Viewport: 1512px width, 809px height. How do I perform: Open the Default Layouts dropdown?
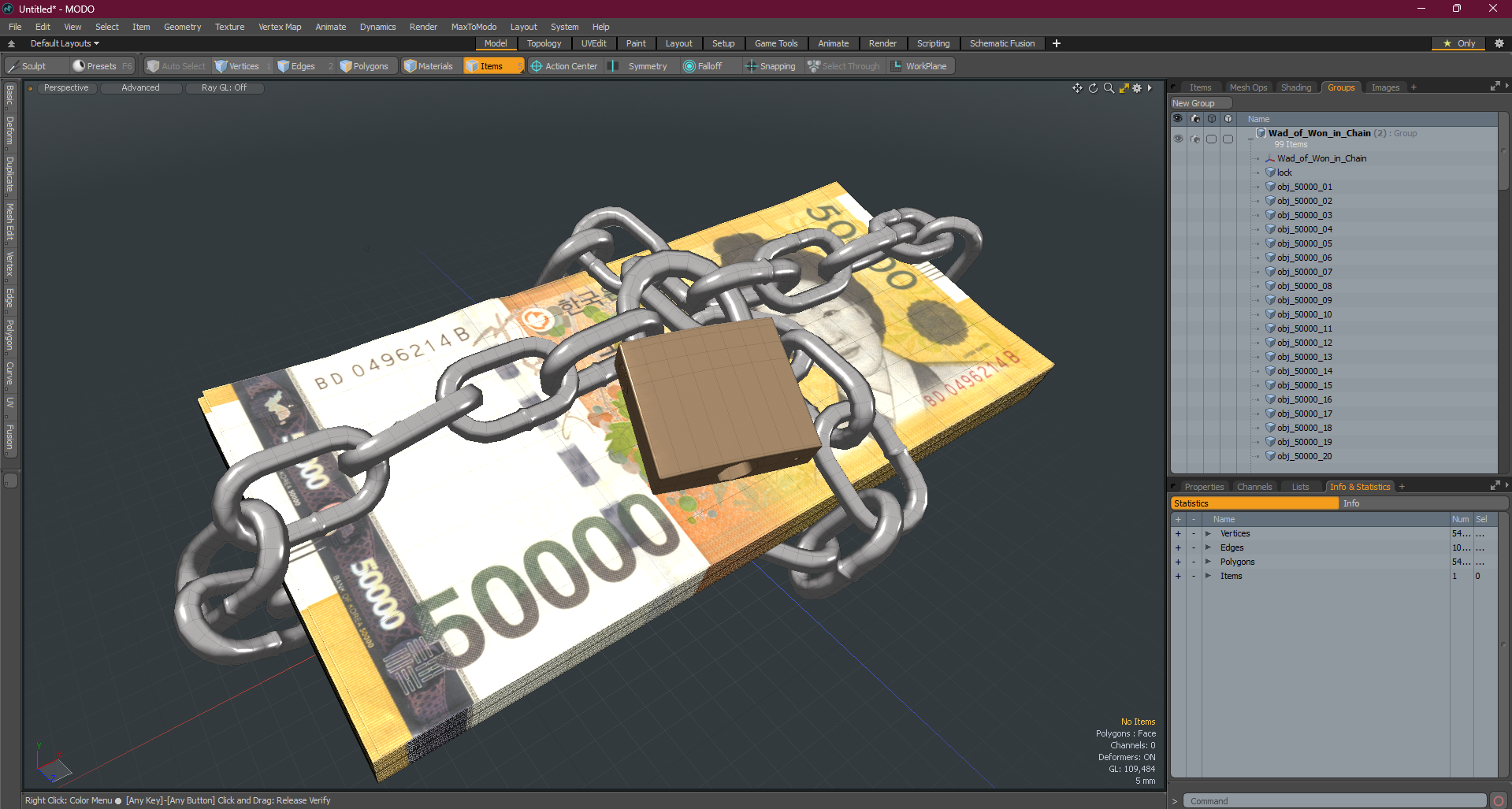[x=65, y=43]
